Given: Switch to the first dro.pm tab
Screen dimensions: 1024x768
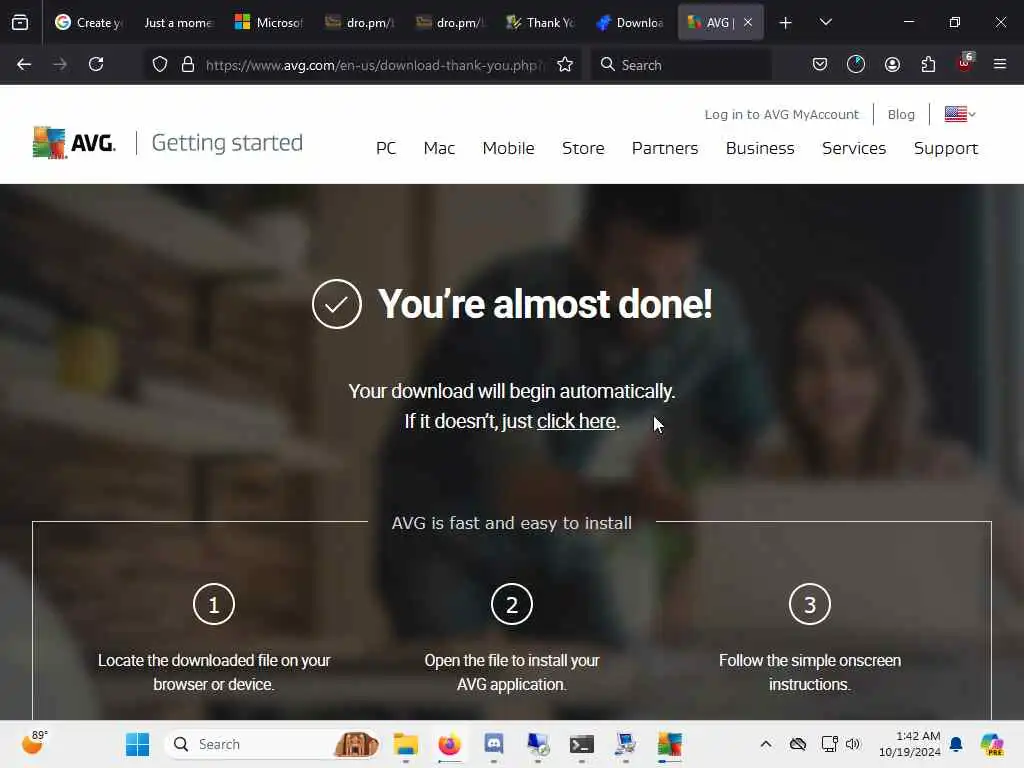Looking at the screenshot, I should 359,22.
